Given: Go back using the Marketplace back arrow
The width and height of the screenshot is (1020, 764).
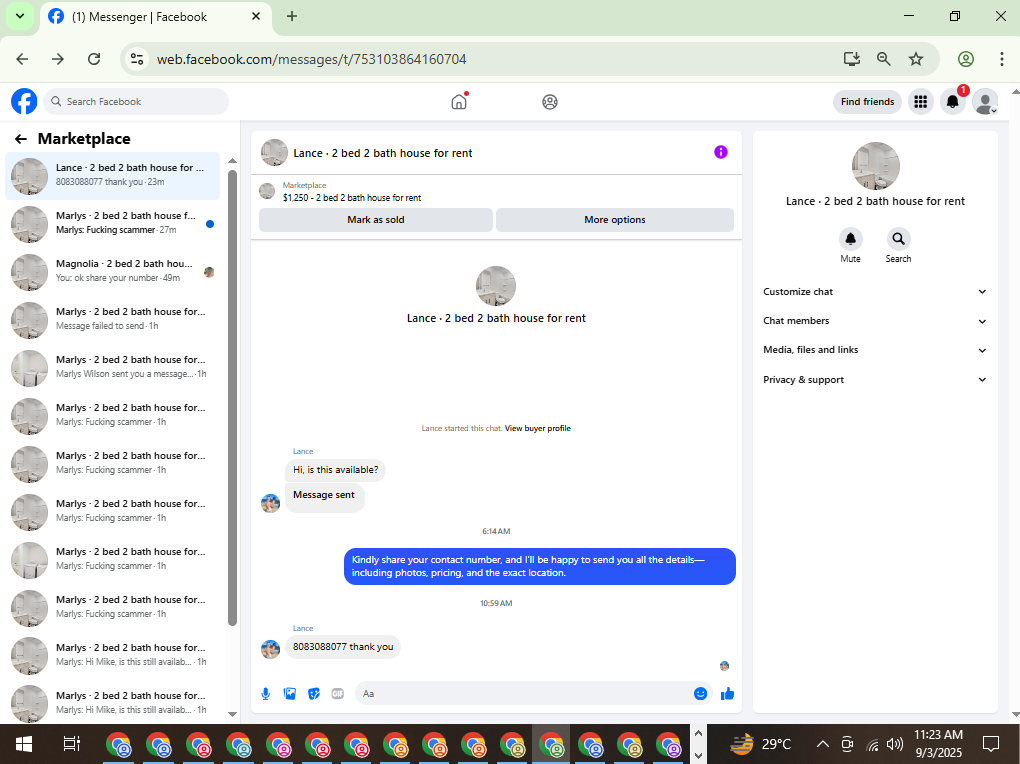Looking at the screenshot, I should pyautogui.click(x=21, y=139).
